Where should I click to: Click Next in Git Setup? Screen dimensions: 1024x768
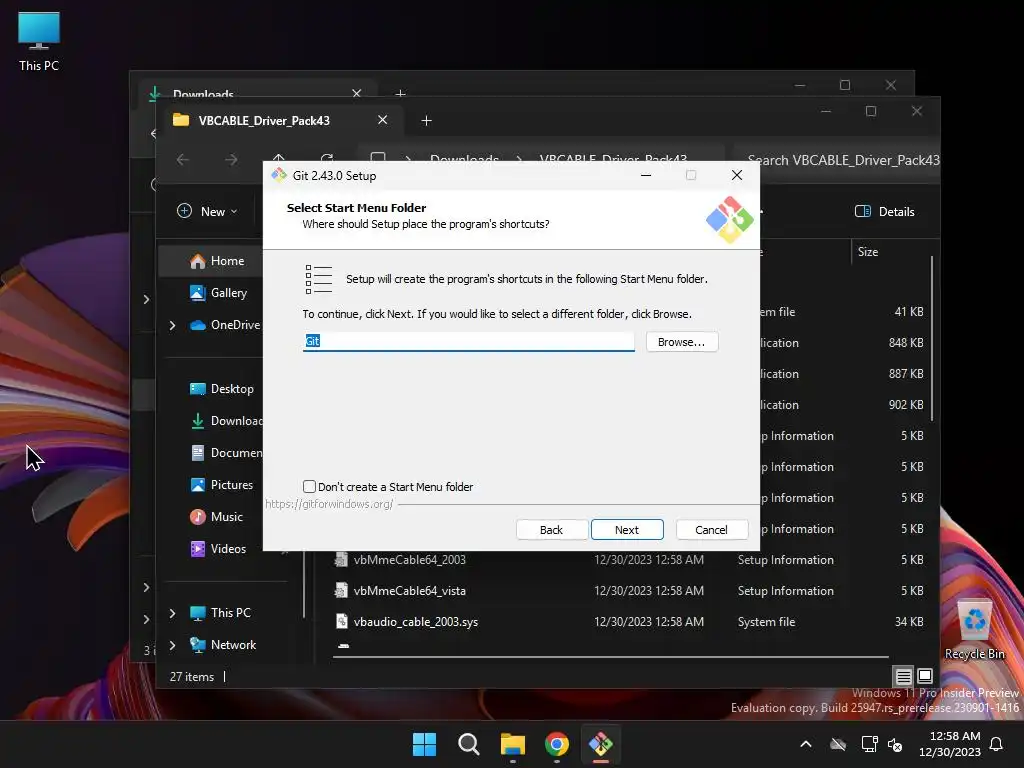coord(627,530)
